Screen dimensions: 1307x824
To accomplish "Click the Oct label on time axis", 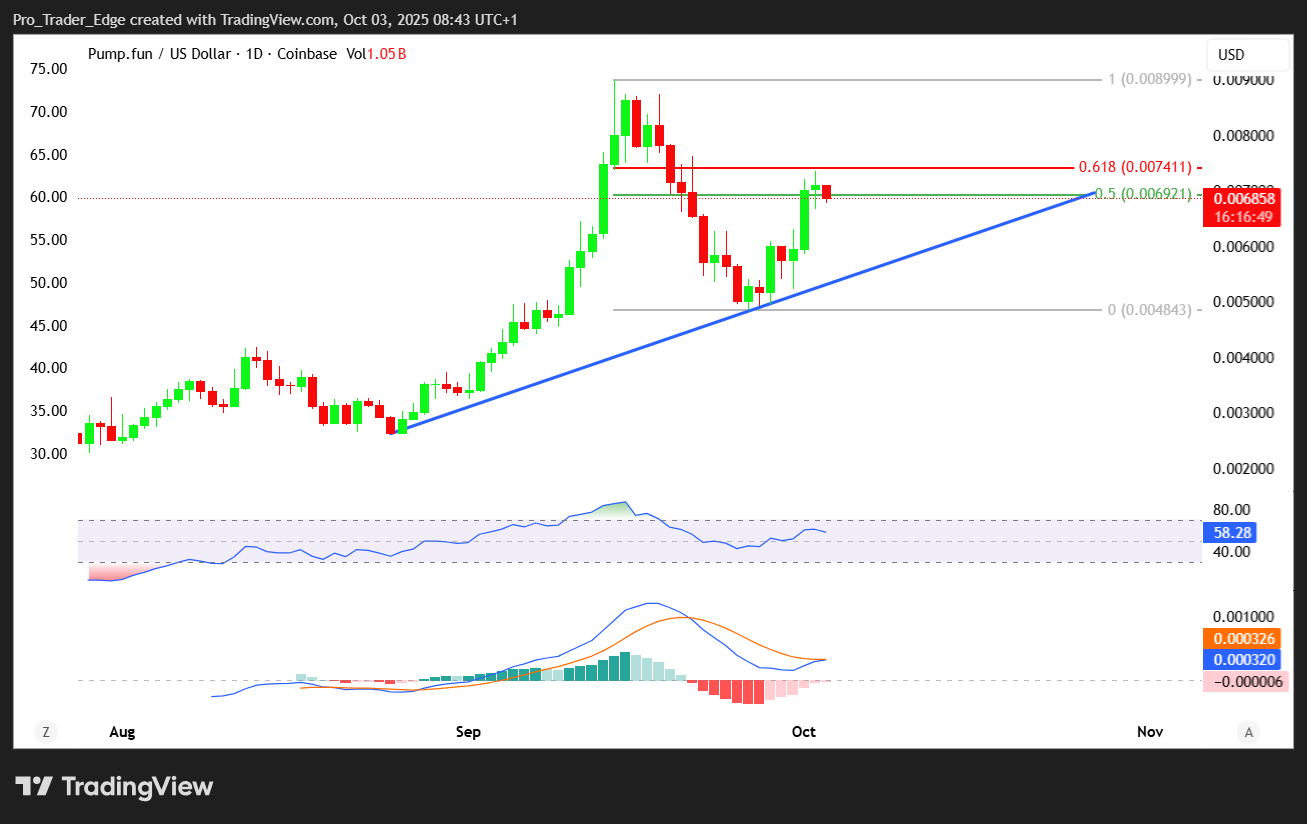I will [804, 732].
